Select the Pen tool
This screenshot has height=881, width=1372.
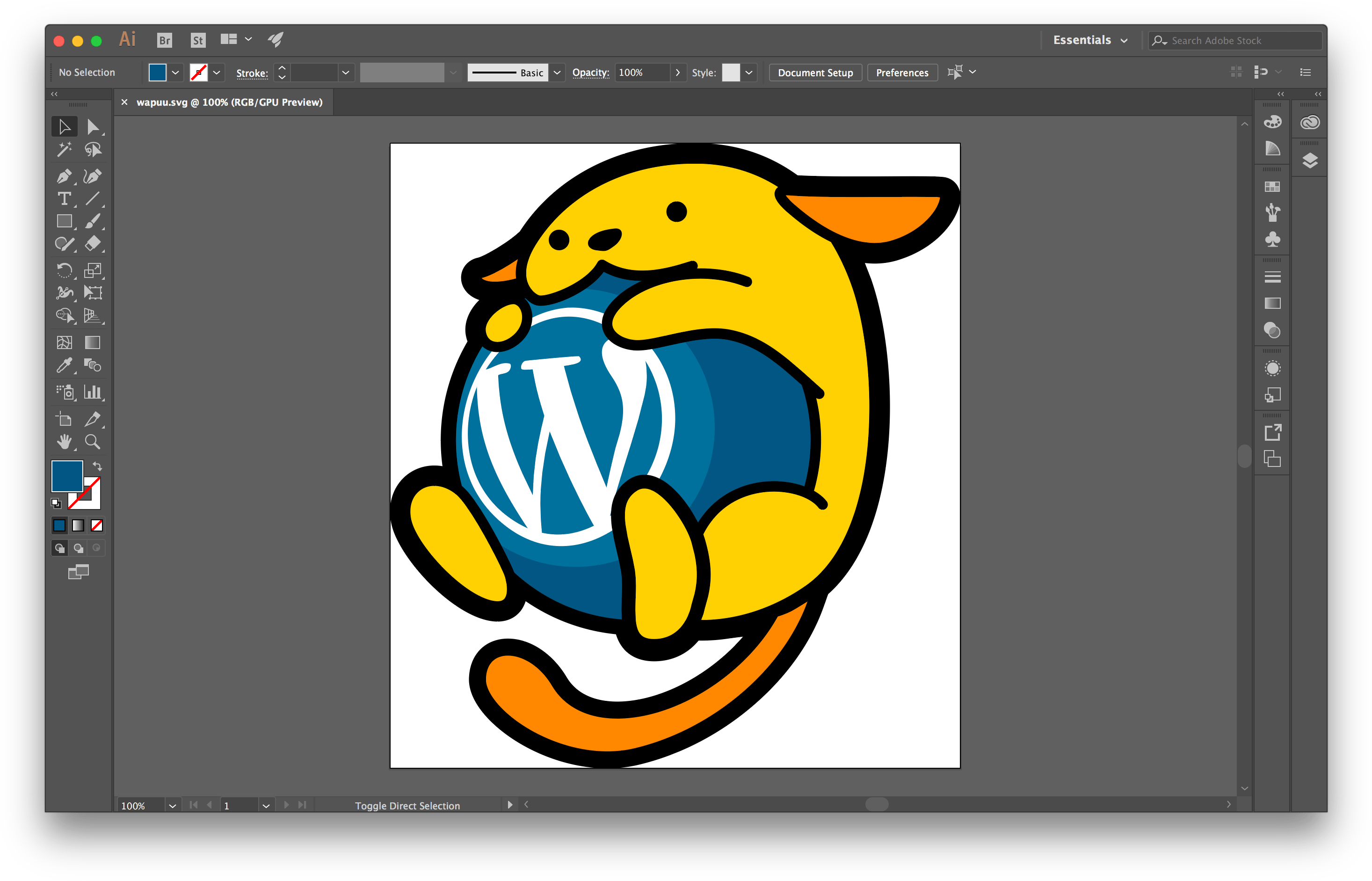pyautogui.click(x=65, y=176)
